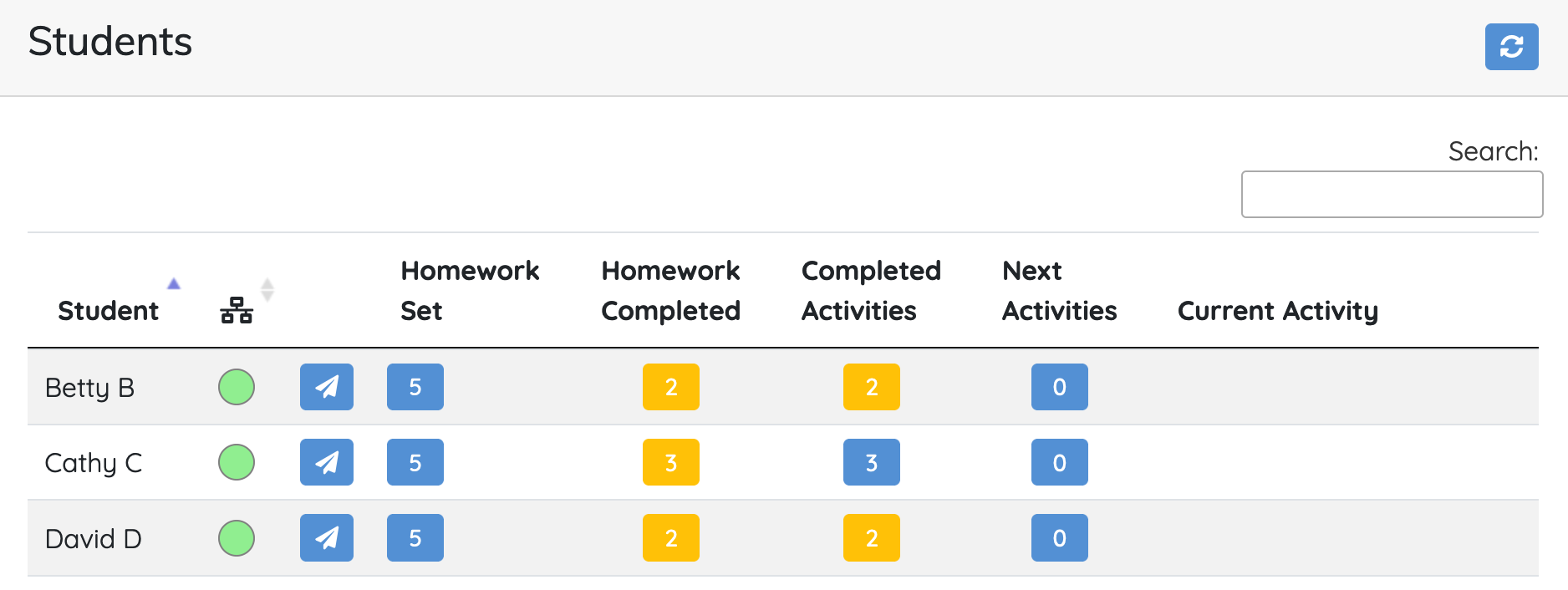Click Cathy C's completed activities count
This screenshot has width=1568, height=590.
point(871,462)
